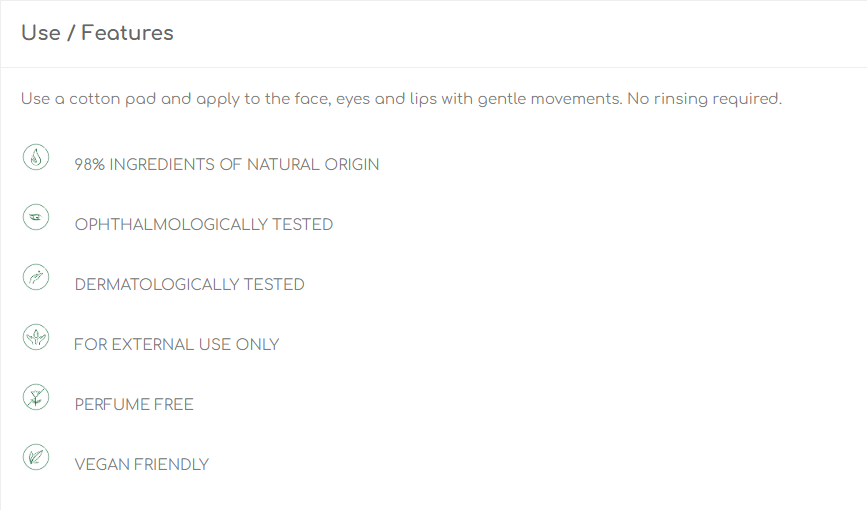867x510 pixels.
Task: Click the 'gentle movements' phrase in the instructions
Action: tap(550, 99)
